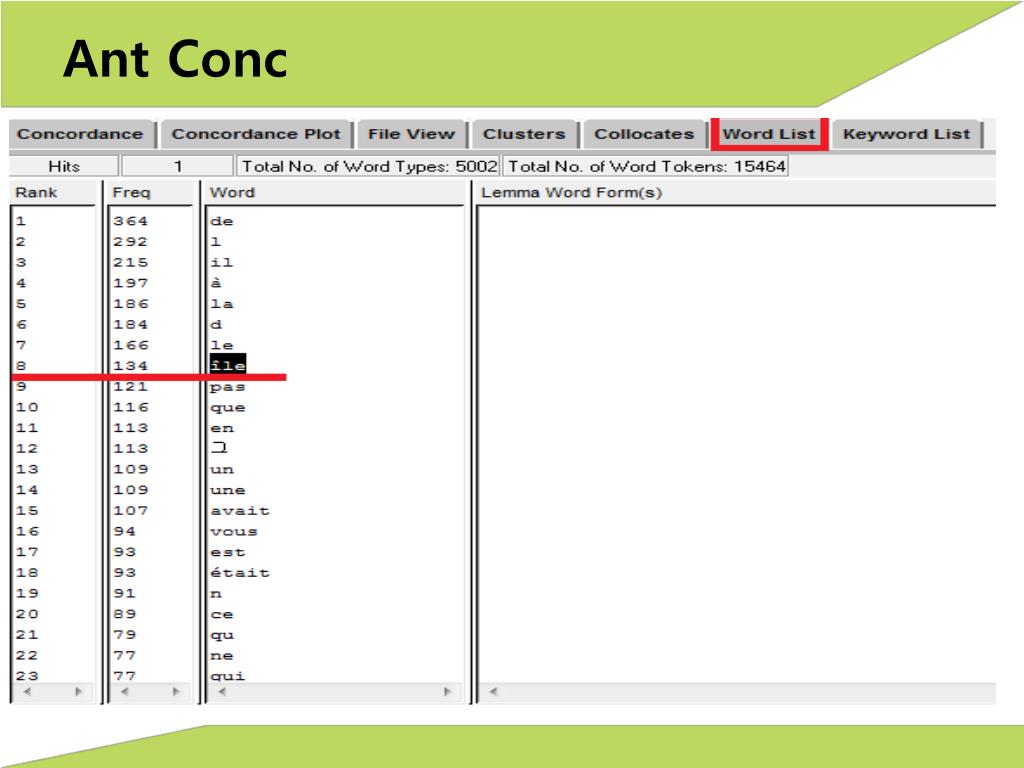Click frequency value 91

click(125, 594)
